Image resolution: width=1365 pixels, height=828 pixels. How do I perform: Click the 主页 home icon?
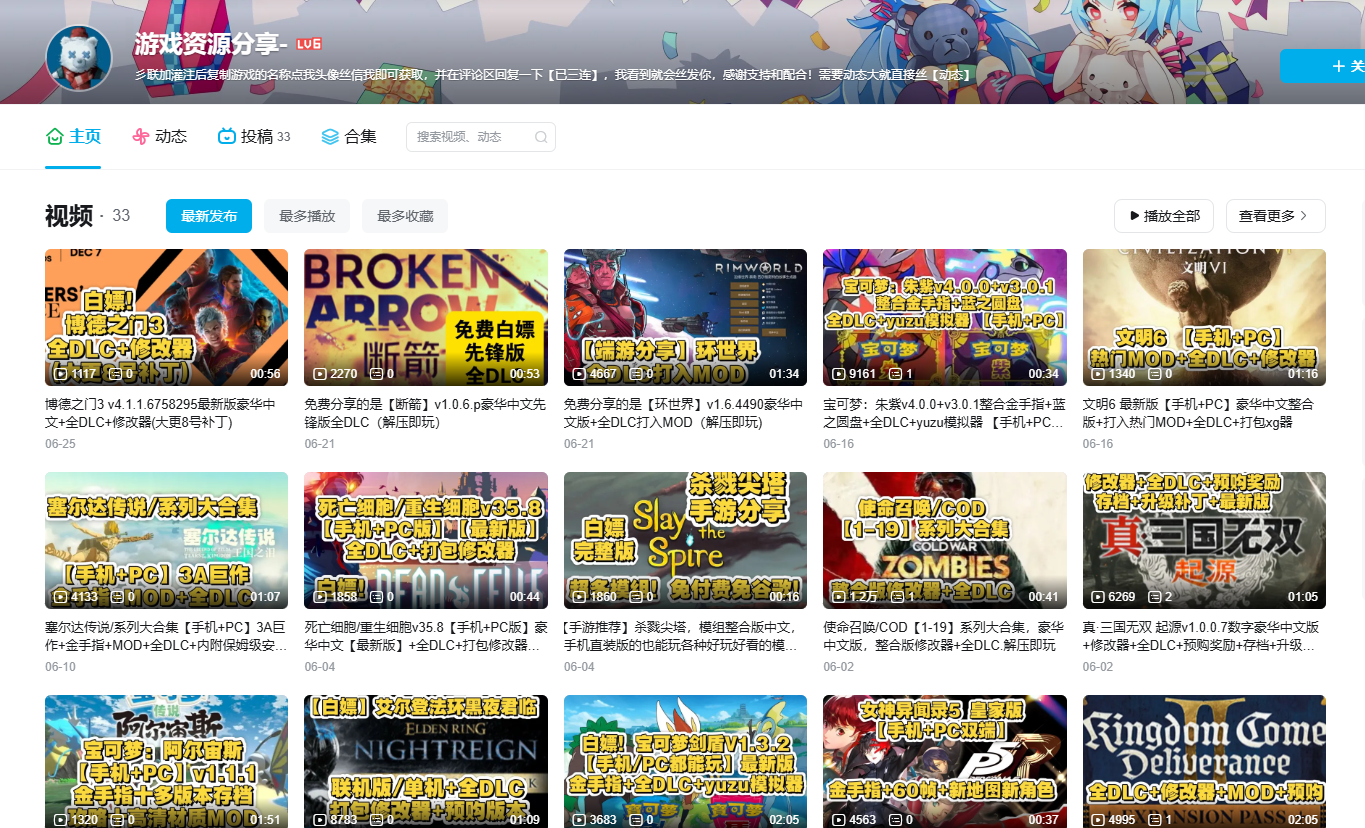click(55, 136)
